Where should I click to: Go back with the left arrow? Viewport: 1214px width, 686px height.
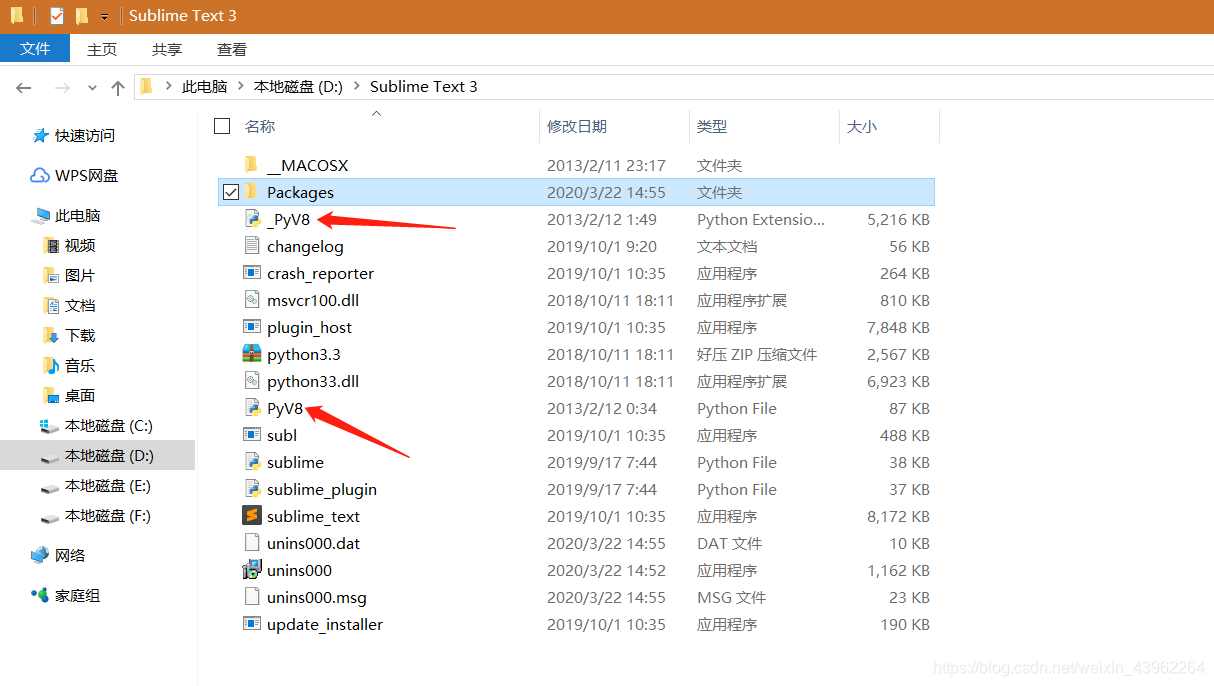point(24,88)
